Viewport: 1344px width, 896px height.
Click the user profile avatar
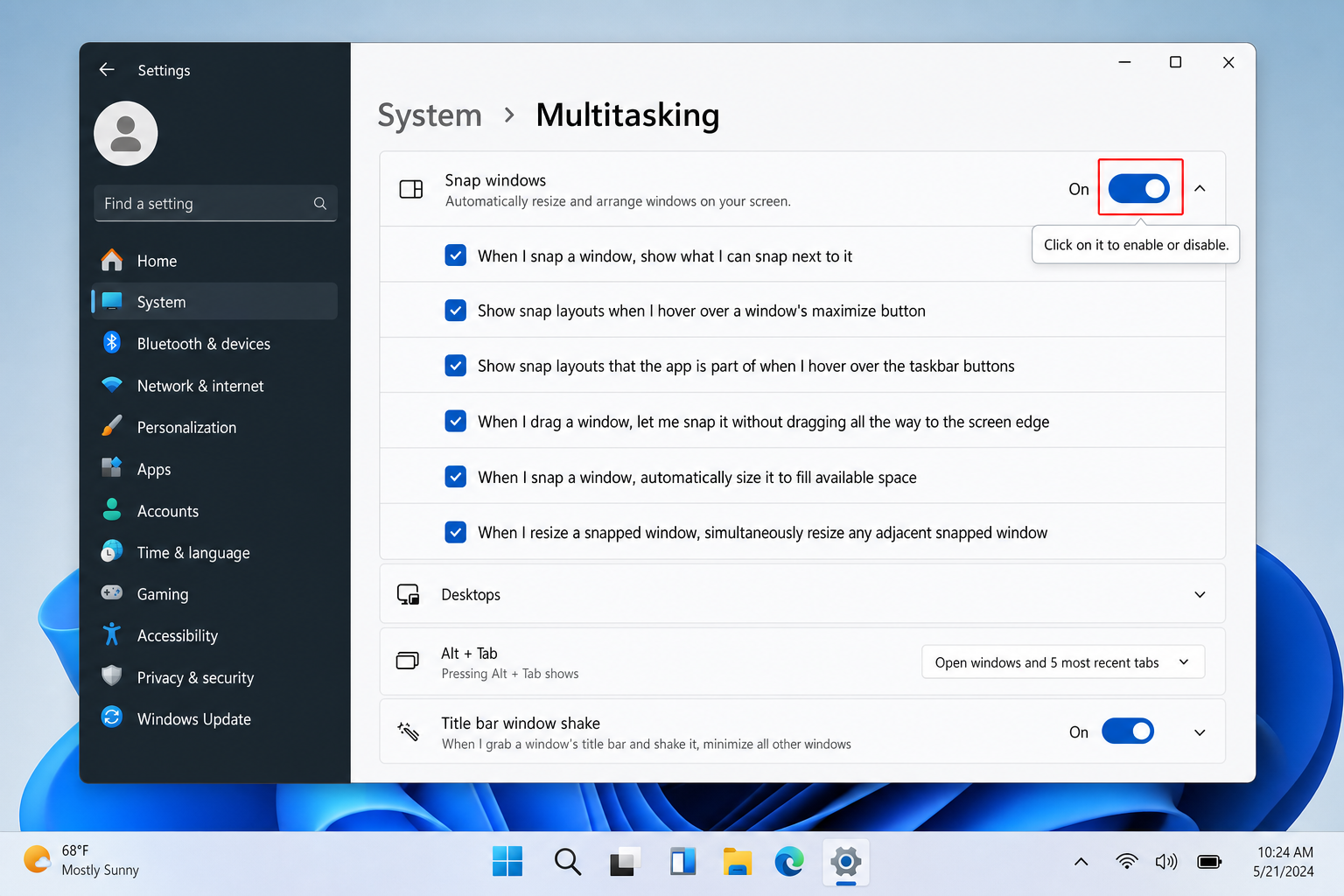[126, 134]
